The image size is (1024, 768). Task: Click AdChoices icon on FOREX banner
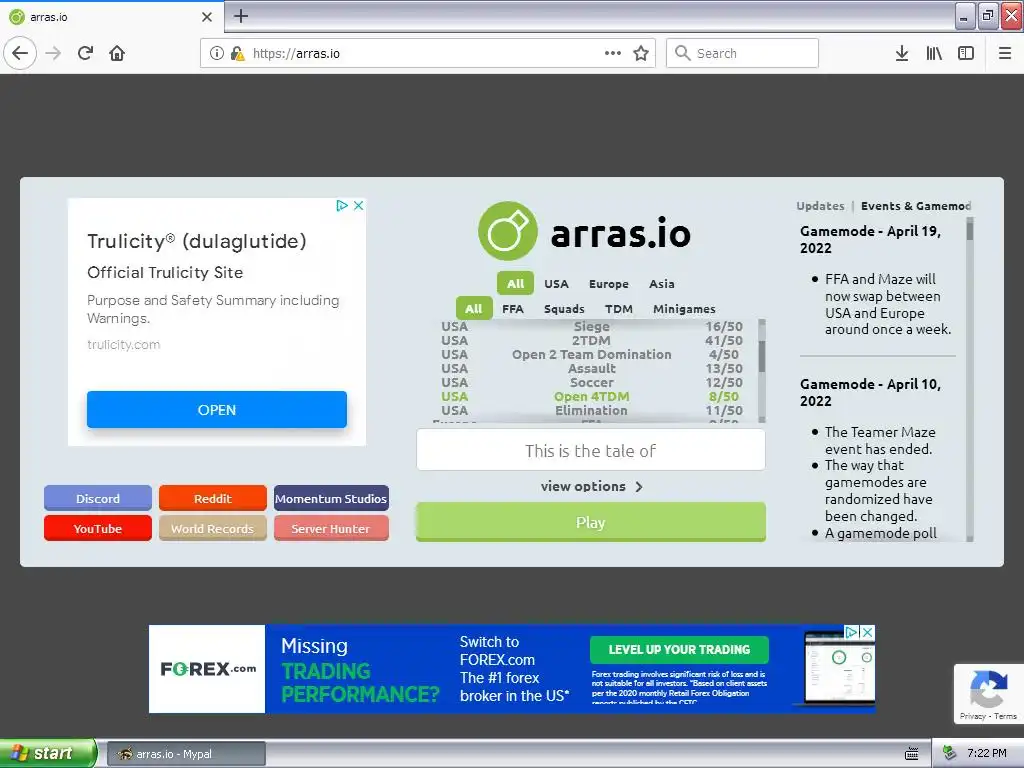[x=852, y=632]
